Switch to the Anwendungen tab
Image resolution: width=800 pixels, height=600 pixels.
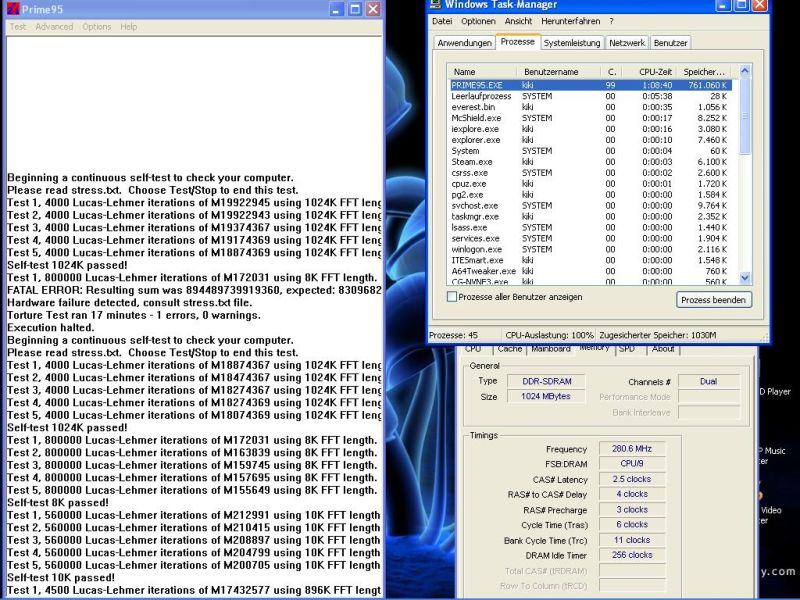(464, 43)
